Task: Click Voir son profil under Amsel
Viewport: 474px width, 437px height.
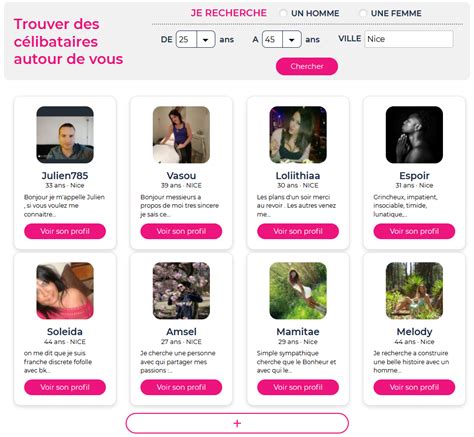Action: click(181, 387)
